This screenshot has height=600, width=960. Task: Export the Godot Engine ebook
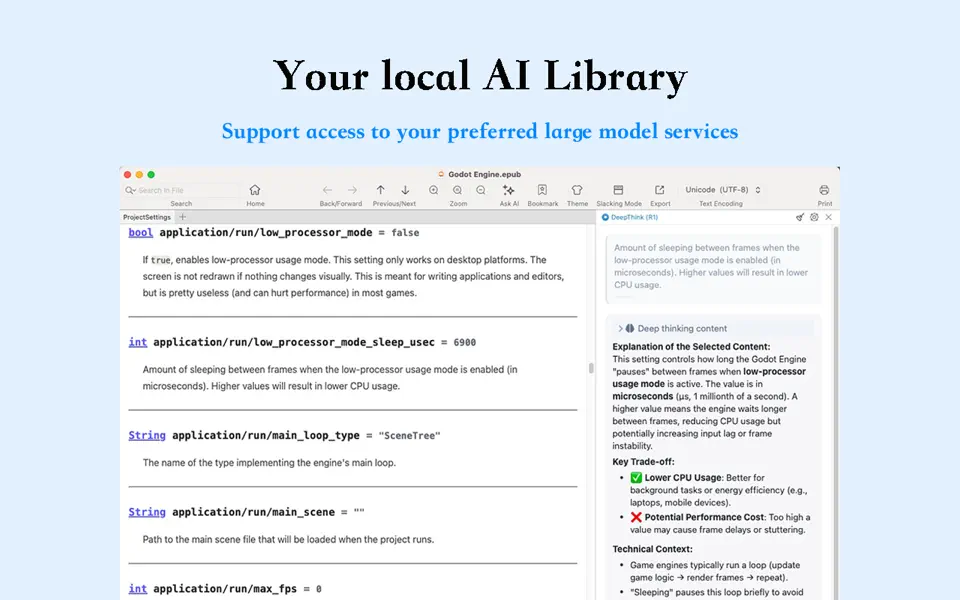pos(660,189)
